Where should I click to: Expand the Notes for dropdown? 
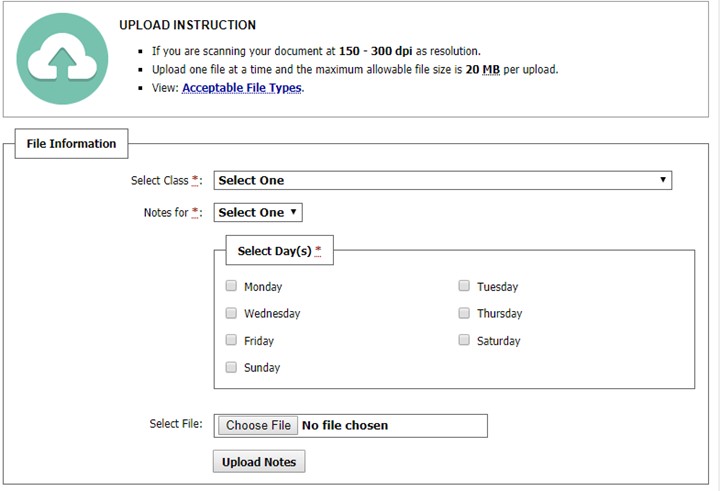point(258,212)
